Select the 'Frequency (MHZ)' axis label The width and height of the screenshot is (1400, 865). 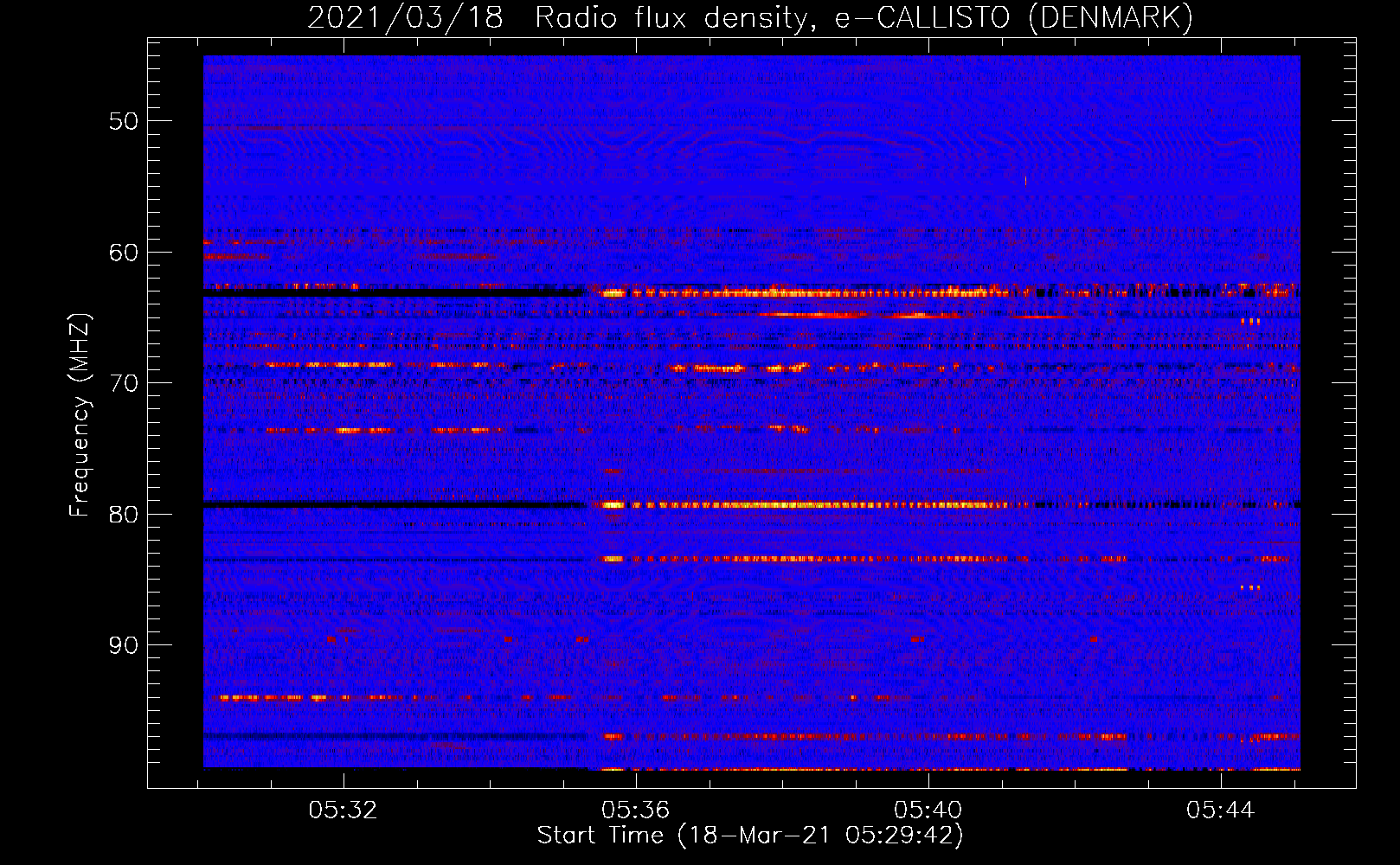point(79,415)
